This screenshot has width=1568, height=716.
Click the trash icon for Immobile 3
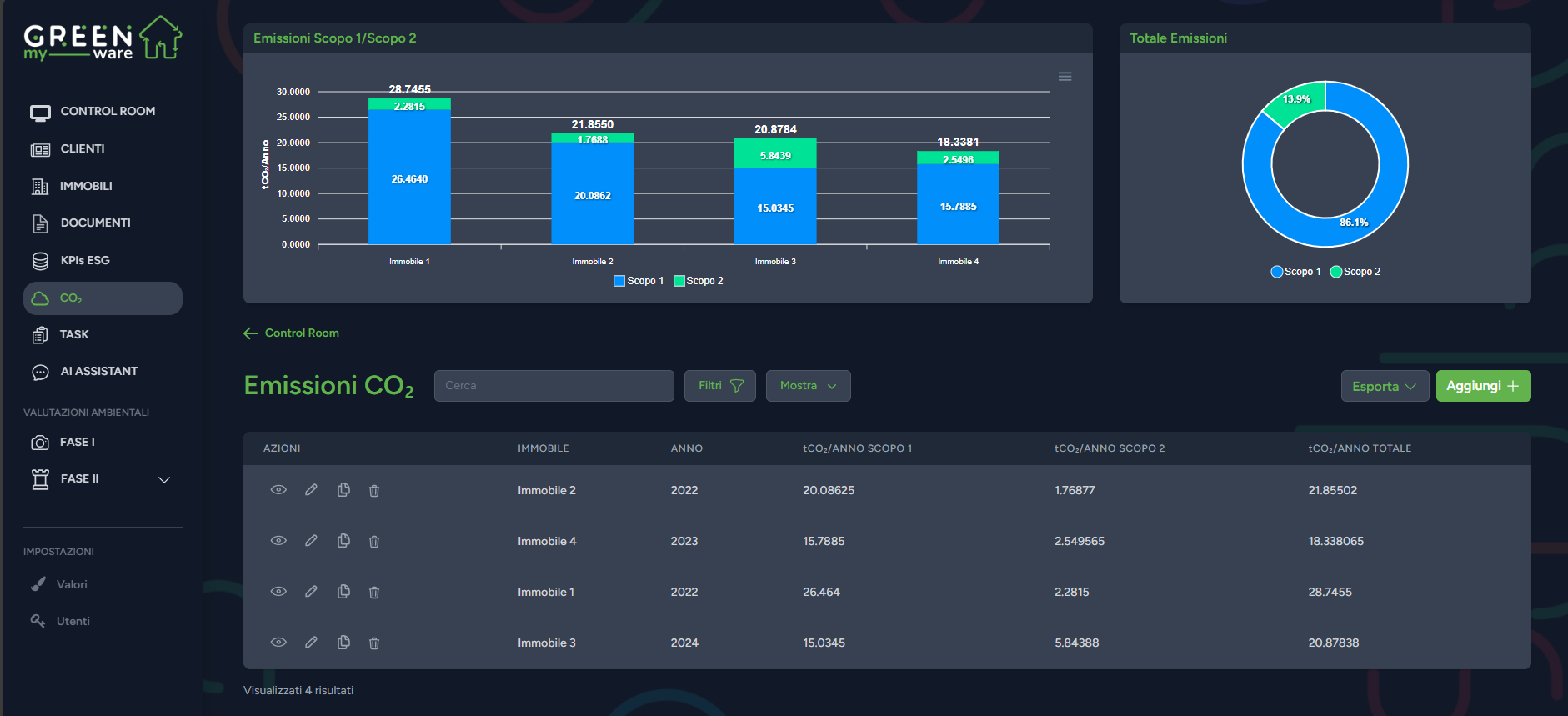tap(374, 643)
